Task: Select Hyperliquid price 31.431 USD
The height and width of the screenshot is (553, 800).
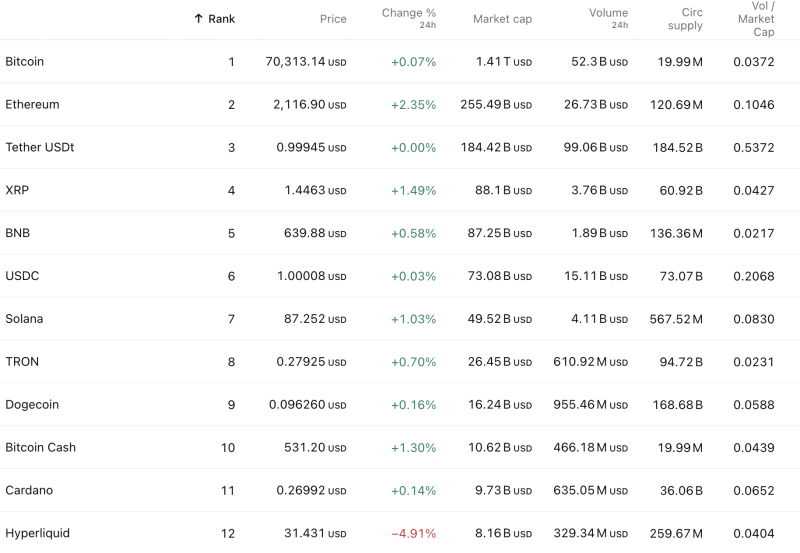Action: tap(315, 533)
